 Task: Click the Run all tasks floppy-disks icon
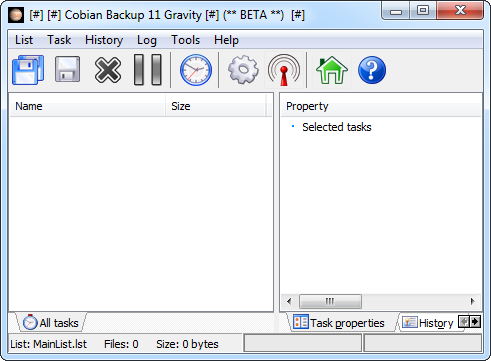(28, 70)
